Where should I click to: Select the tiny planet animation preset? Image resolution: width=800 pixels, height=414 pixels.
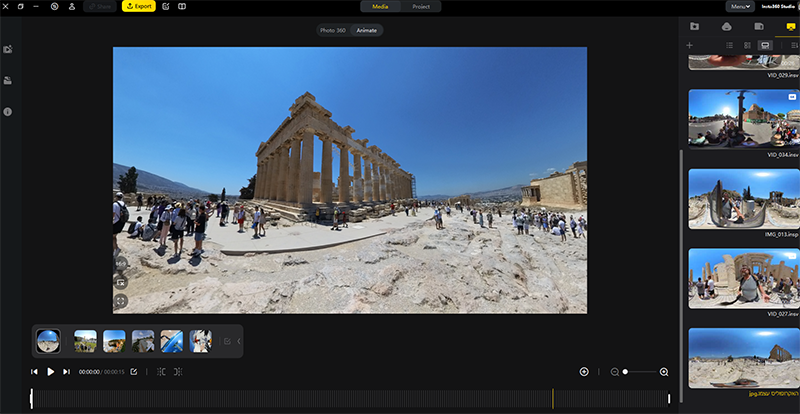[x=48, y=341]
